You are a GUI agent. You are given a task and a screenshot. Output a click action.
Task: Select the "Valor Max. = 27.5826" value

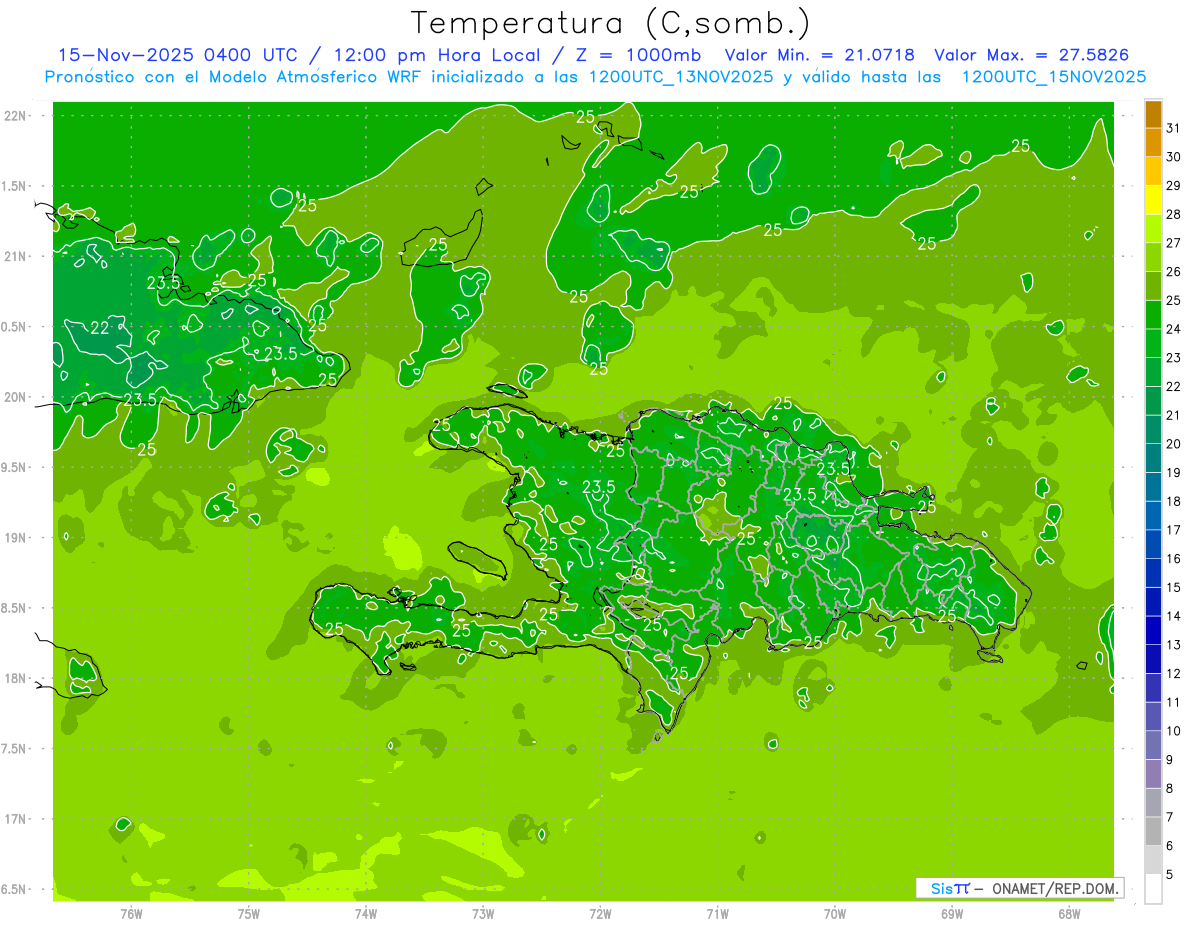[1031, 56]
